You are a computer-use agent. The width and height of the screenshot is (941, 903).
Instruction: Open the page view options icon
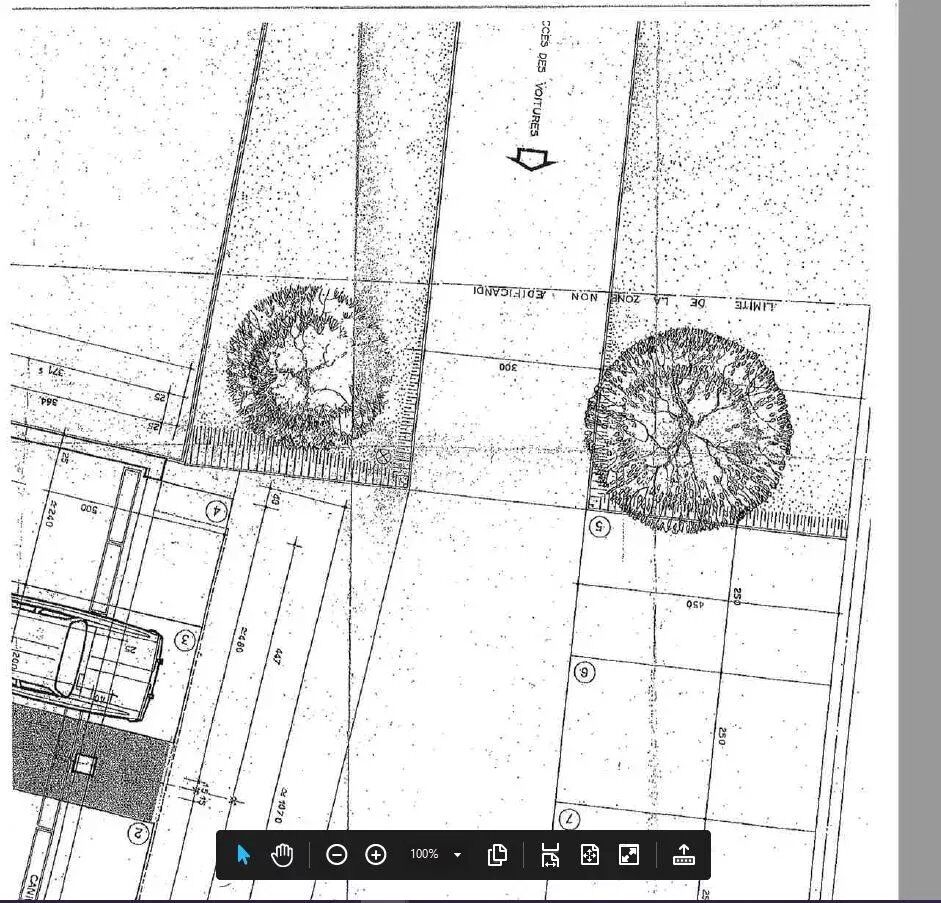497,855
